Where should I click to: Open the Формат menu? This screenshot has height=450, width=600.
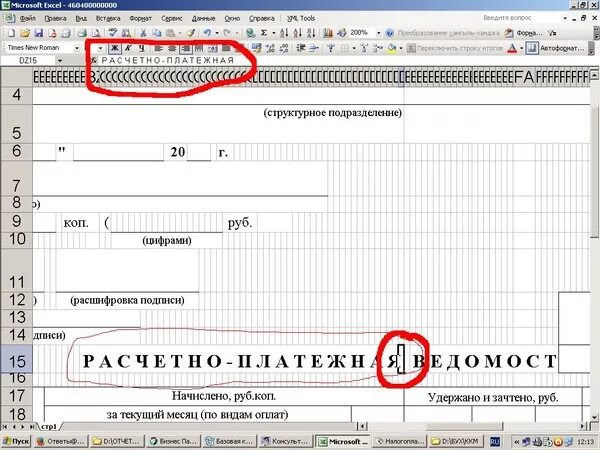(x=140, y=18)
